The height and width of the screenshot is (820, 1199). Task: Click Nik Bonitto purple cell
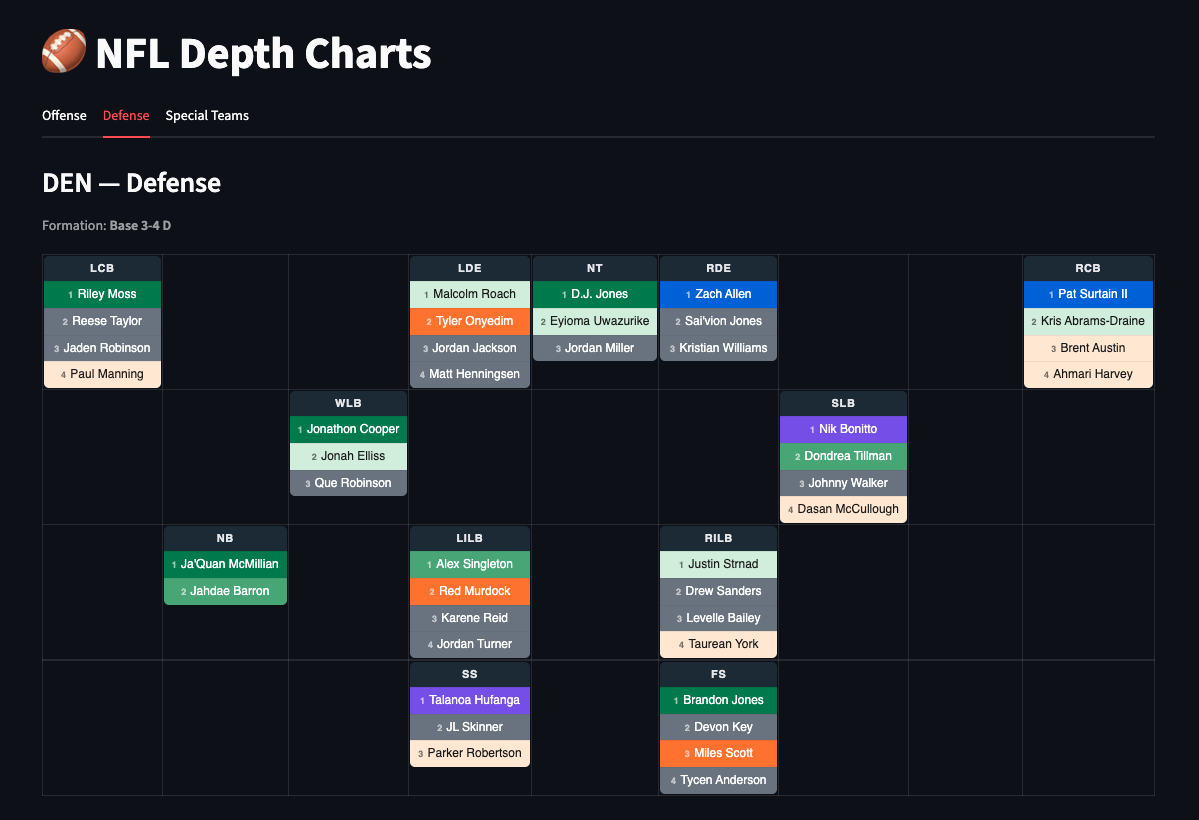(843, 429)
